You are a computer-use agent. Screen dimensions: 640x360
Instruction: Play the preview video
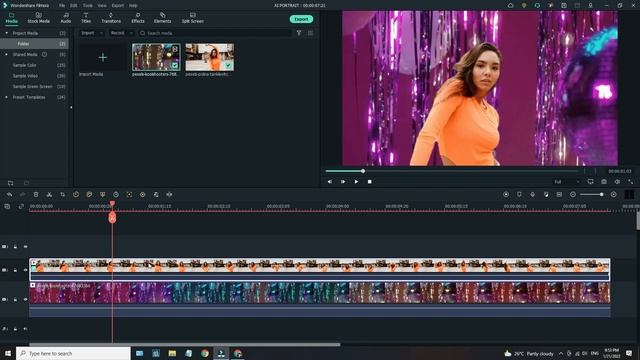tap(356, 182)
